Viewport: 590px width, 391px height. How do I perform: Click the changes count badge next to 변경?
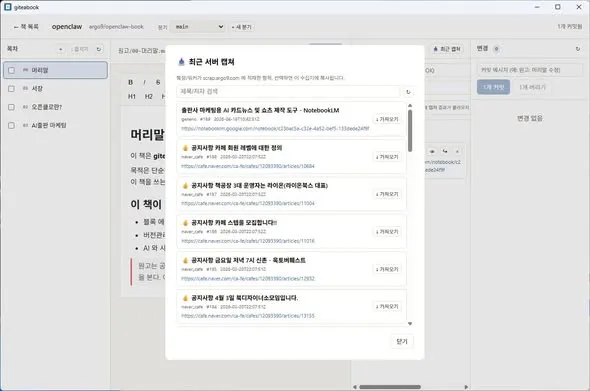tap(496, 49)
